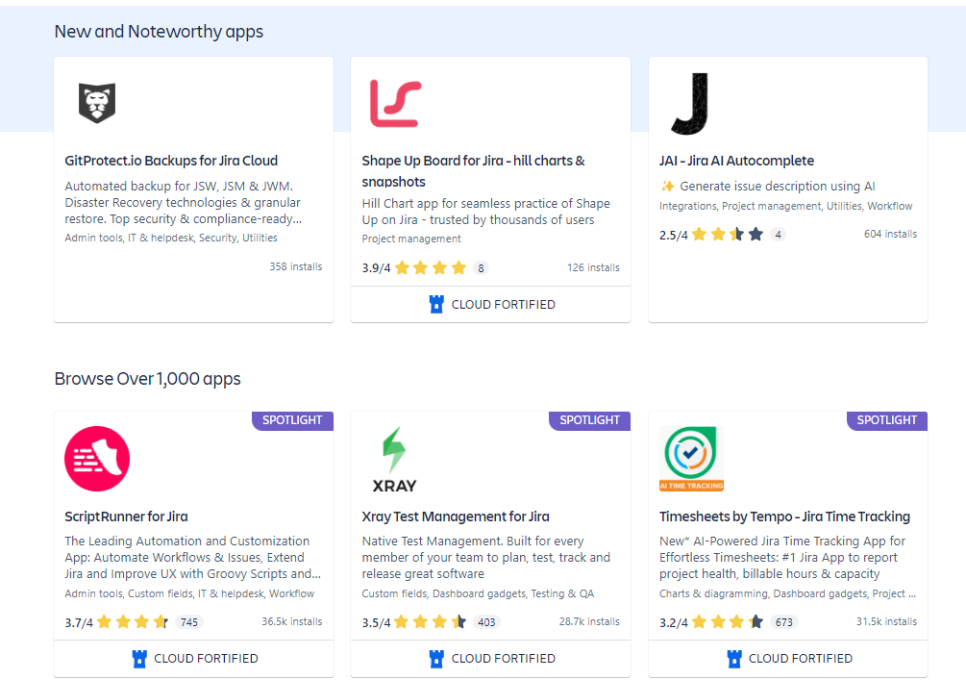Click the sparkle icon before Generate issue description
Screen dimensions: 966x680
point(667,186)
